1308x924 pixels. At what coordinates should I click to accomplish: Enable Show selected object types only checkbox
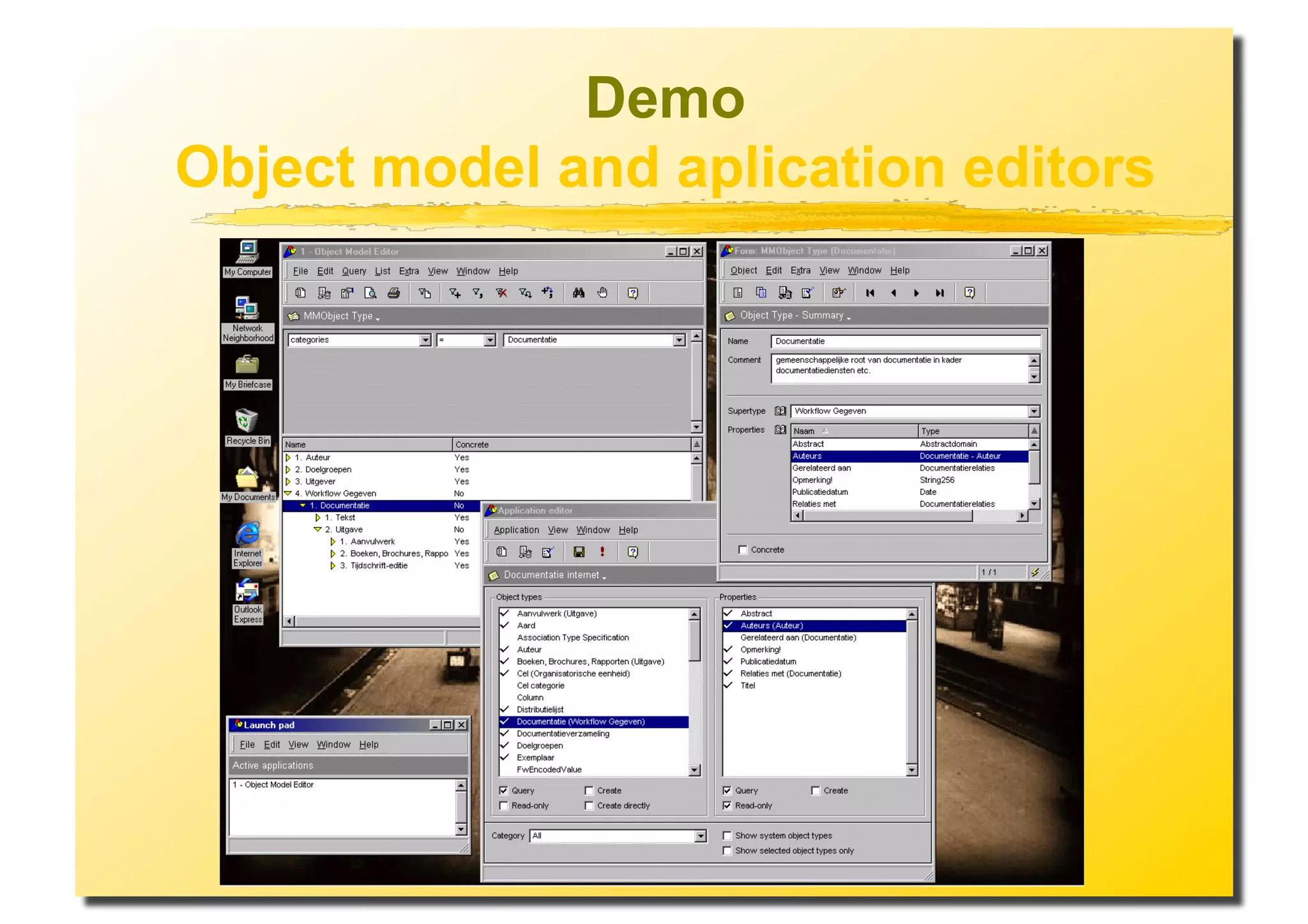coord(727,851)
